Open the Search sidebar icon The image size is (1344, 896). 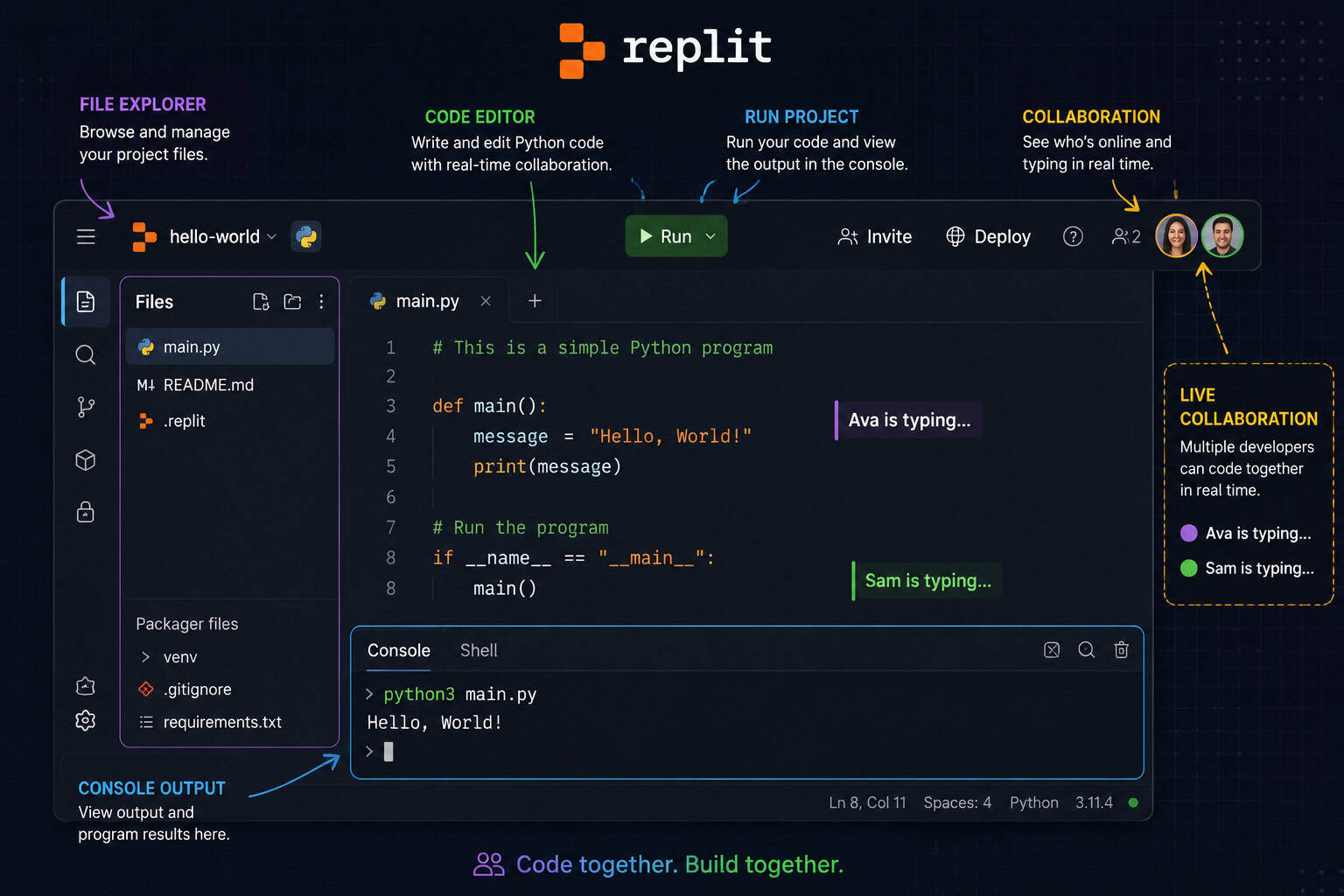(86, 354)
